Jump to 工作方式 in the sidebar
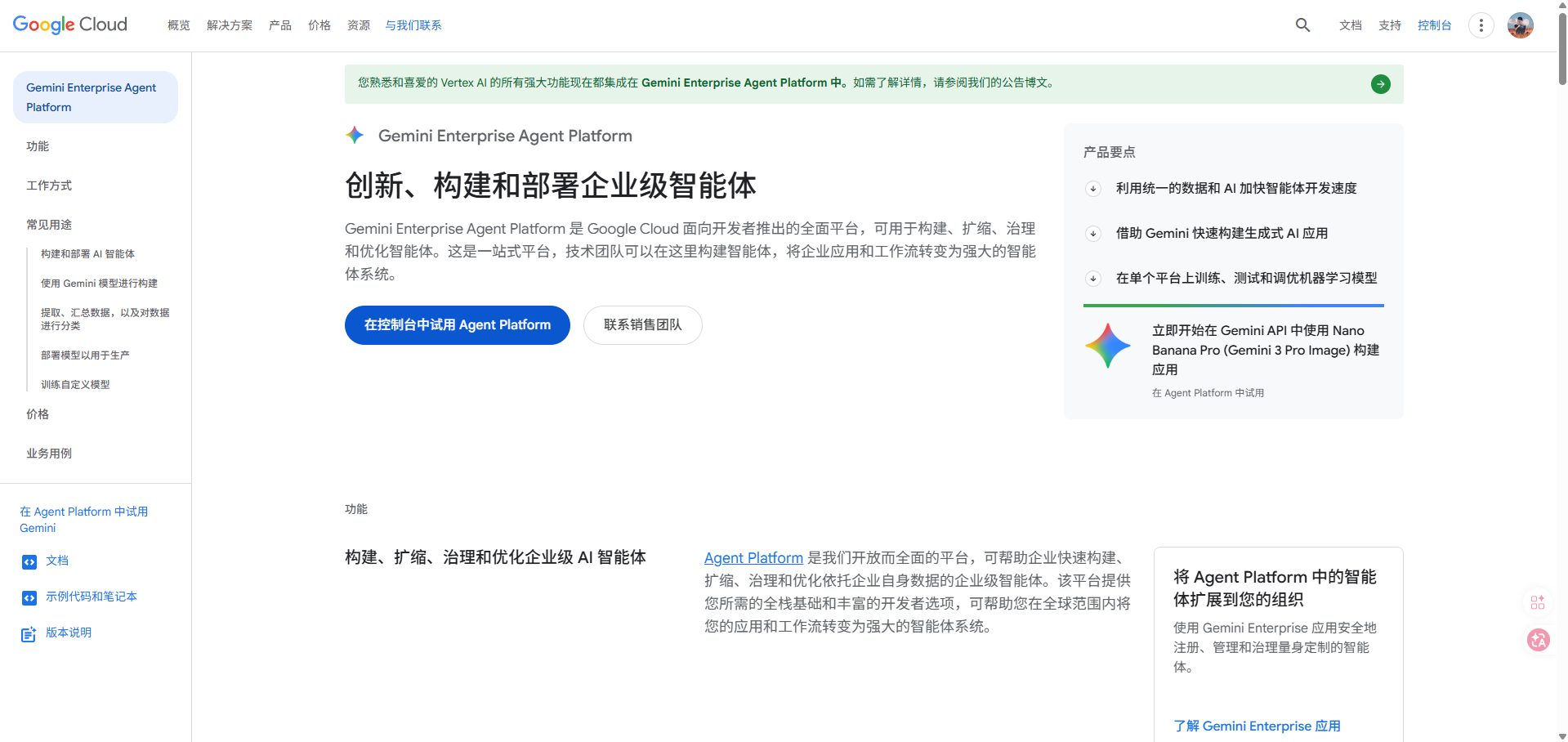The image size is (1568, 742). (x=49, y=185)
